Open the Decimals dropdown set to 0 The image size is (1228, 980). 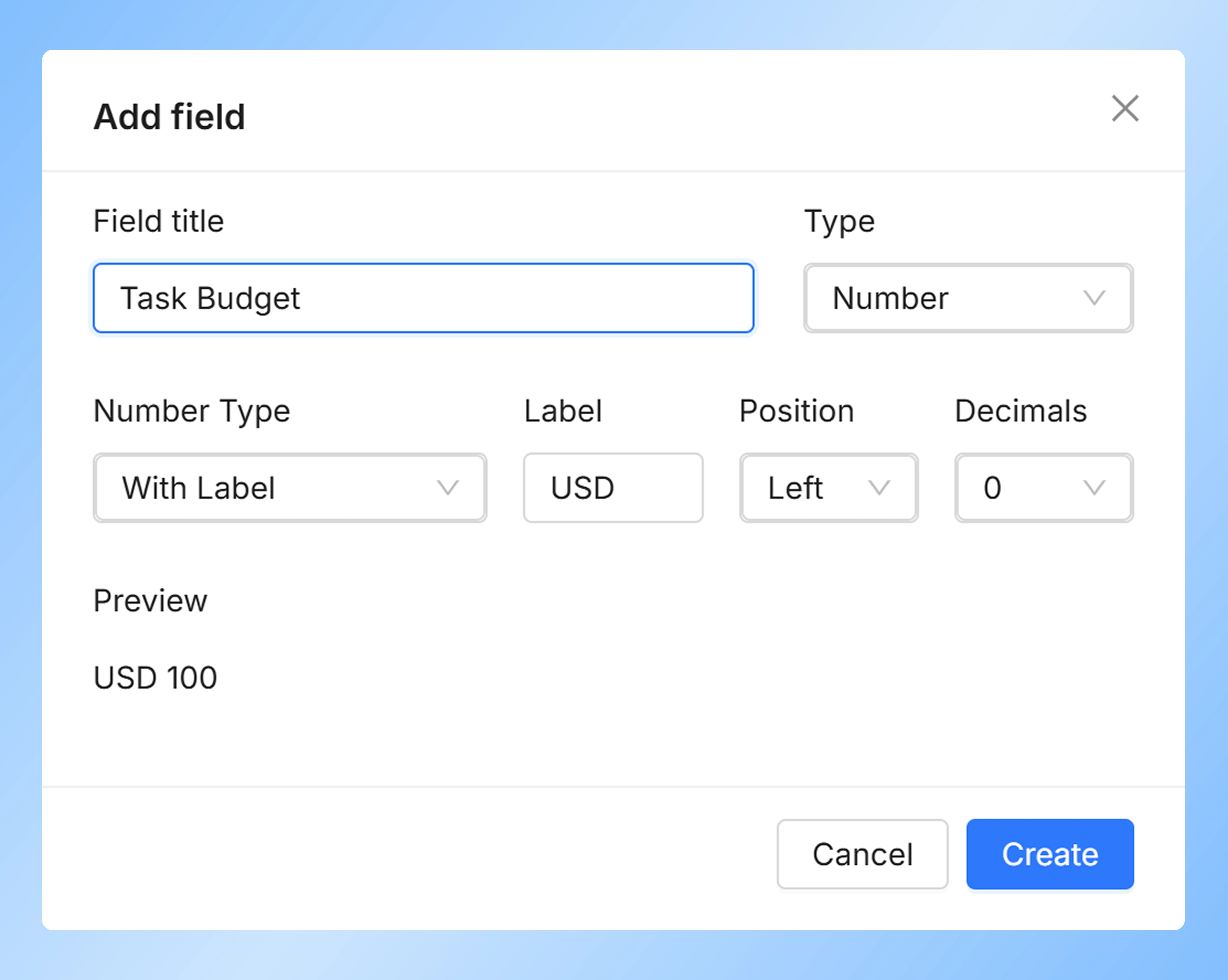(1043, 488)
